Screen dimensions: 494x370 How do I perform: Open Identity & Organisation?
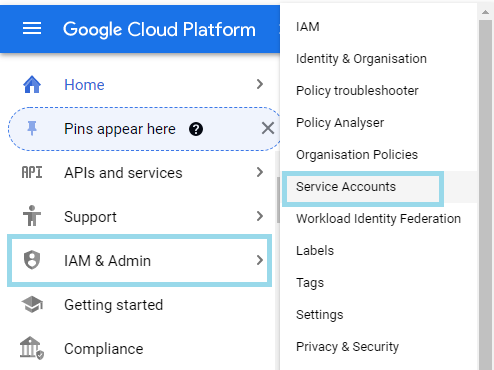tap(361, 59)
